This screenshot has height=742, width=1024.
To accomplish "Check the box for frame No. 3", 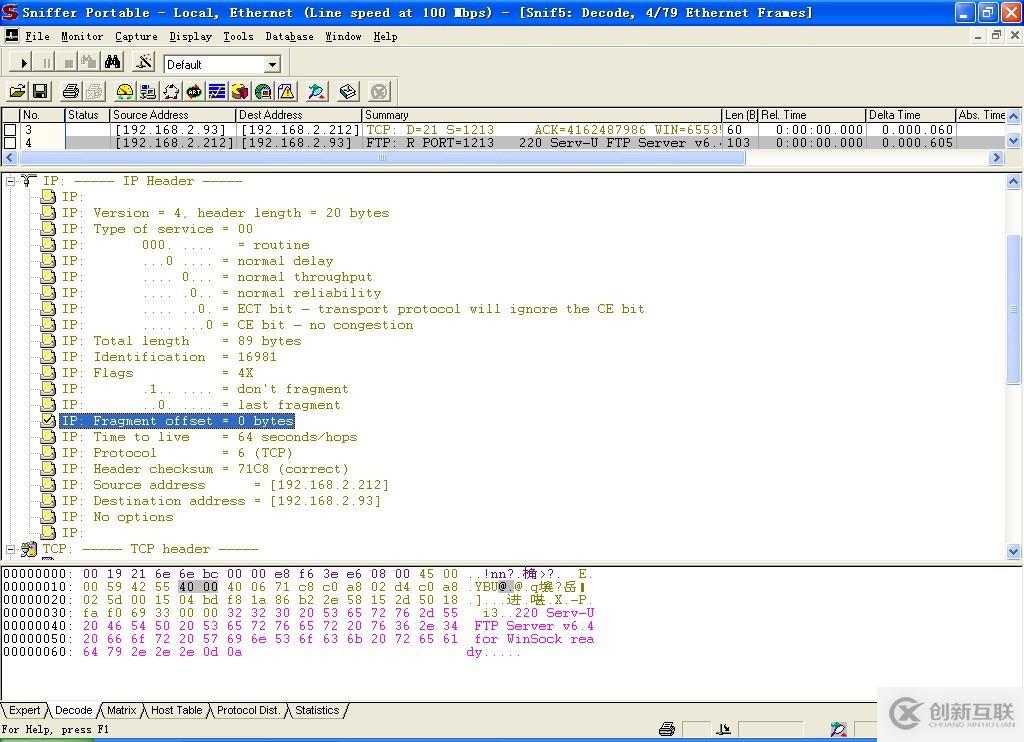I will pos(10,130).
